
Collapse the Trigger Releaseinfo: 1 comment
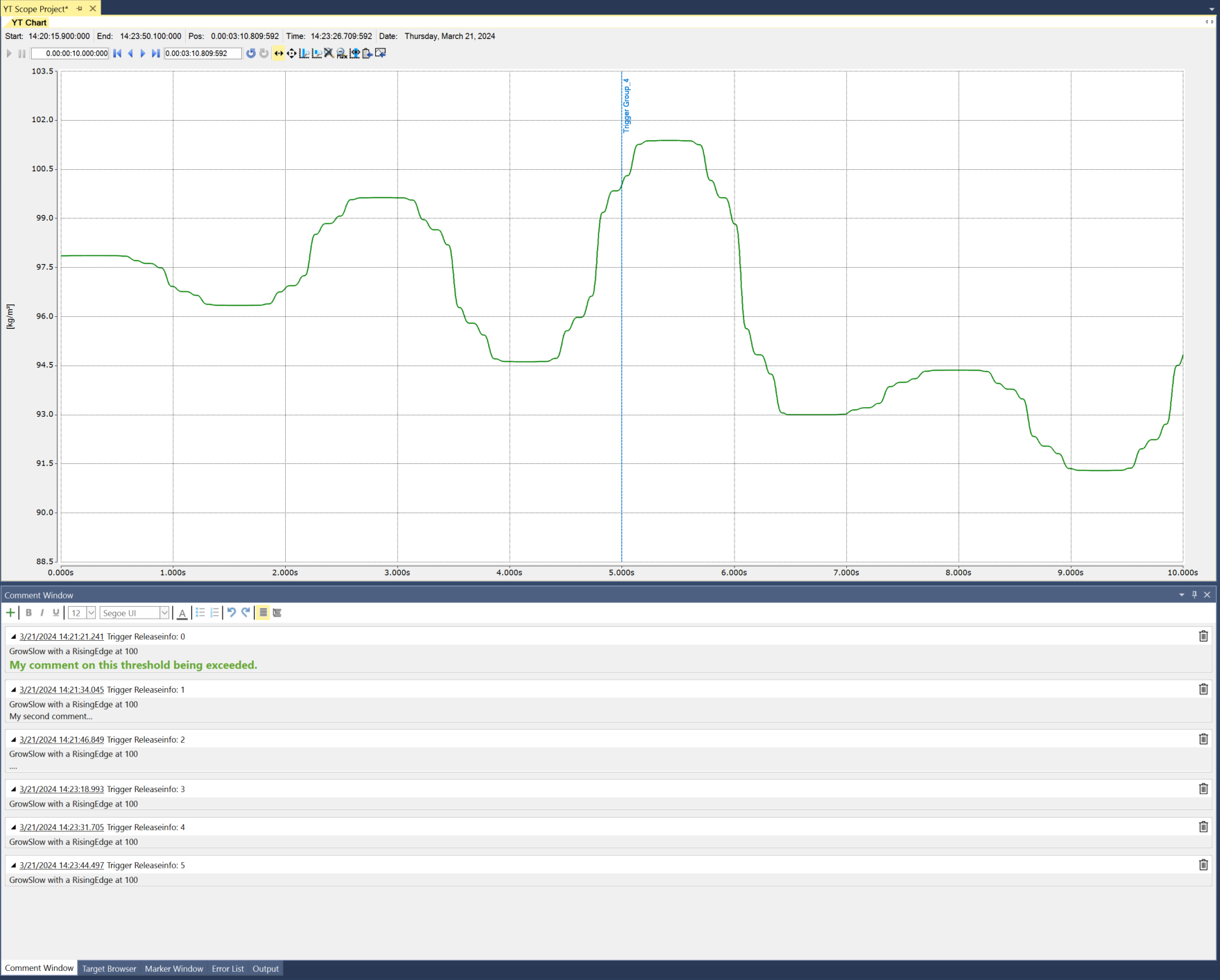(13, 690)
